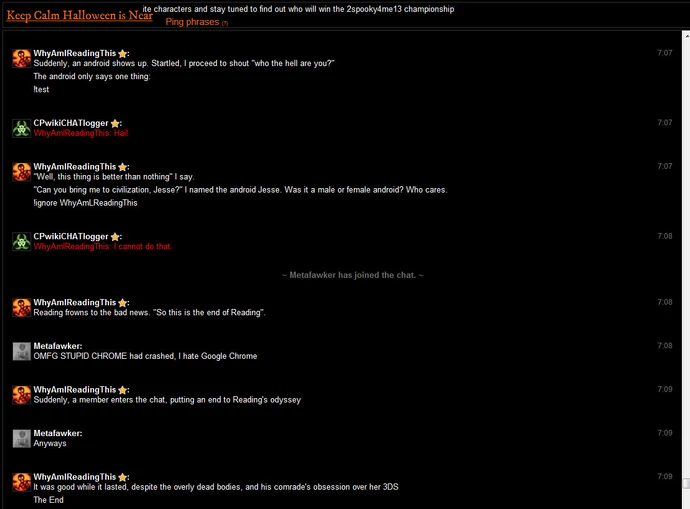Image resolution: width=690 pixels, height=509 pixels.
Task: Open the Ping phrases link
Action: click(x=192, y=22)
